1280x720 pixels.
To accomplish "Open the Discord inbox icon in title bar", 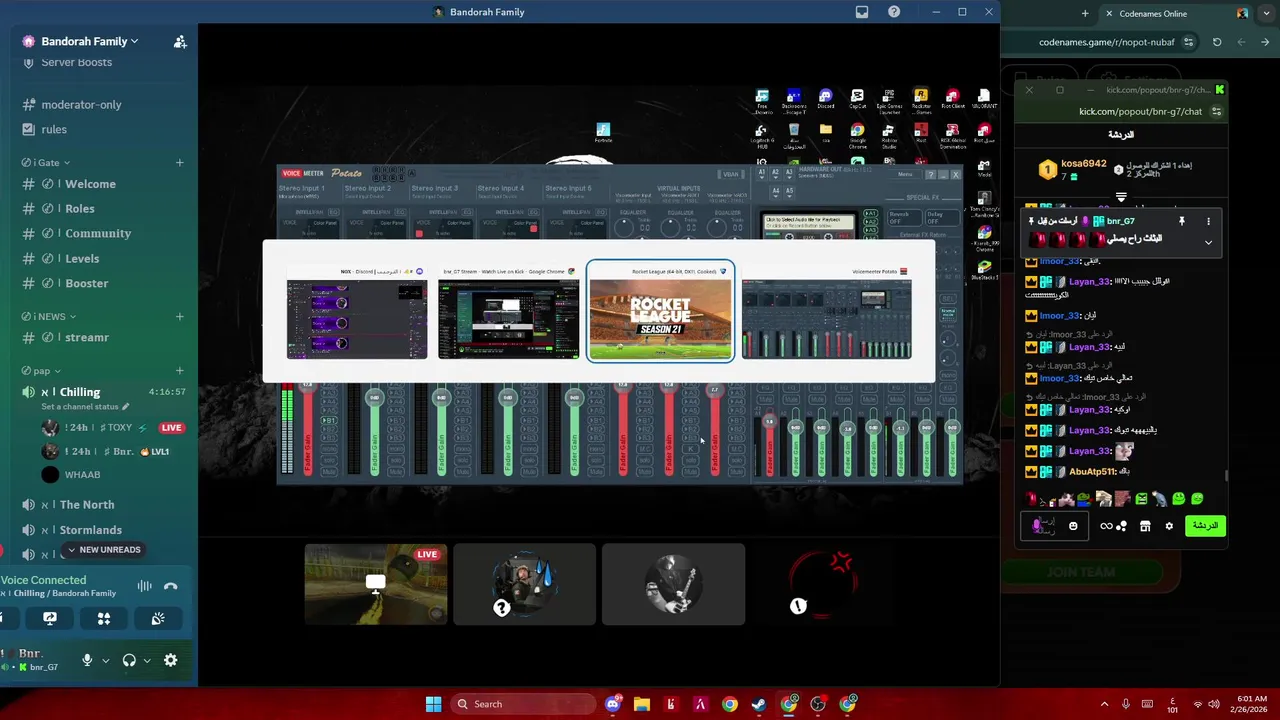I will tap(862, 12).
